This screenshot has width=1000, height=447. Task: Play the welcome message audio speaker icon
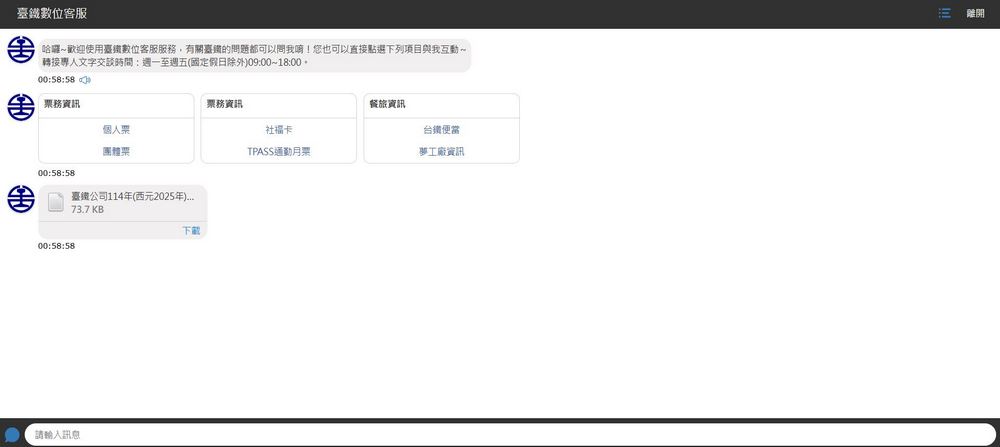tap(85, 80)
